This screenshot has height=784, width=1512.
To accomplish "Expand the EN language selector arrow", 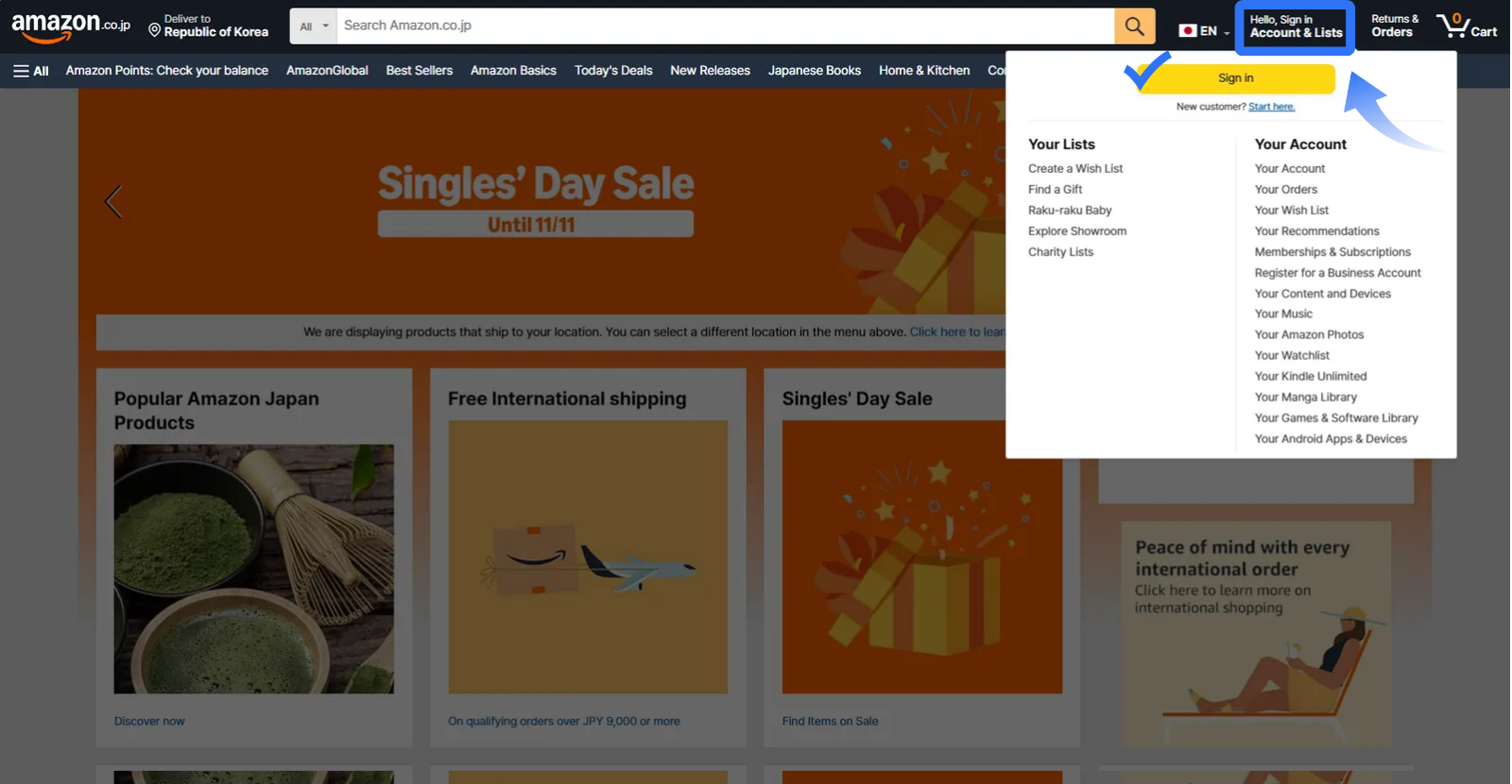I will pyautogui.click(x=1227, y=33).
